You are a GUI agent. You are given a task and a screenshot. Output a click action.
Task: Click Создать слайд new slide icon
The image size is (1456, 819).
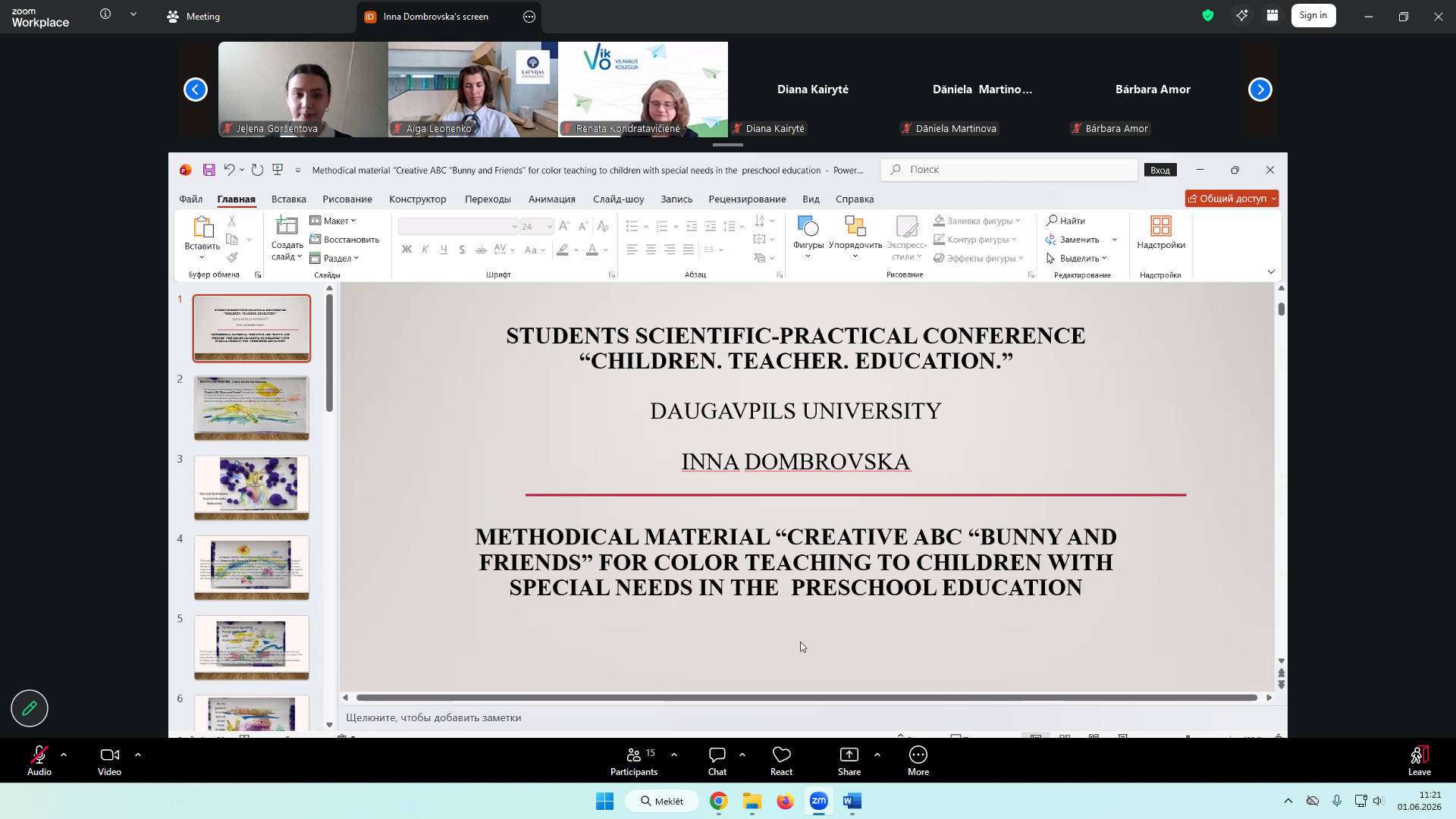click(287, 225)
